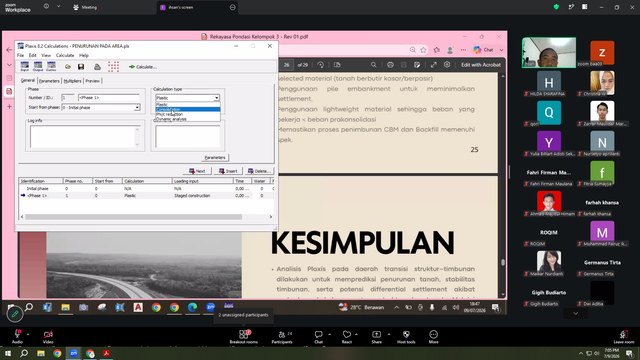Click the zoom magnifier in browser address bar
Viewport: 640px width, 360px height.
(x=413, y=50)
